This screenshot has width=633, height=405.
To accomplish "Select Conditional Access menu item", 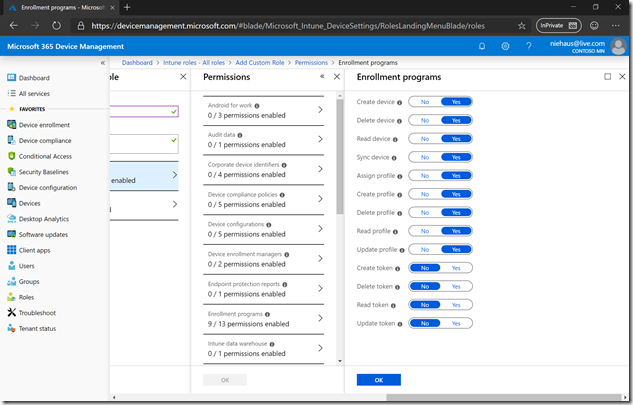I will click(45, 156).
